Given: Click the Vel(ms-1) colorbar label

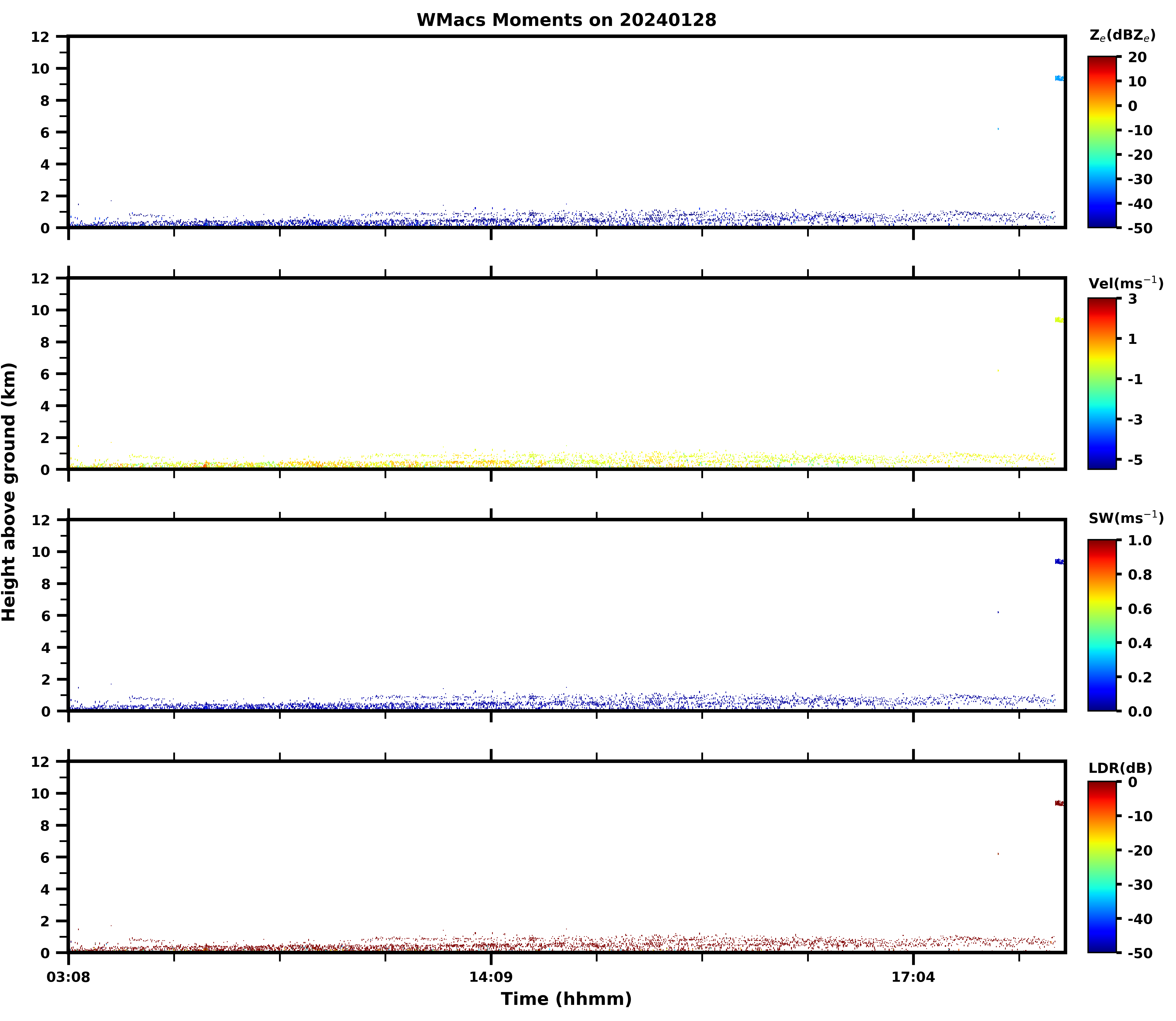Looking at the screenshot, I should [x=1125, y=283].
